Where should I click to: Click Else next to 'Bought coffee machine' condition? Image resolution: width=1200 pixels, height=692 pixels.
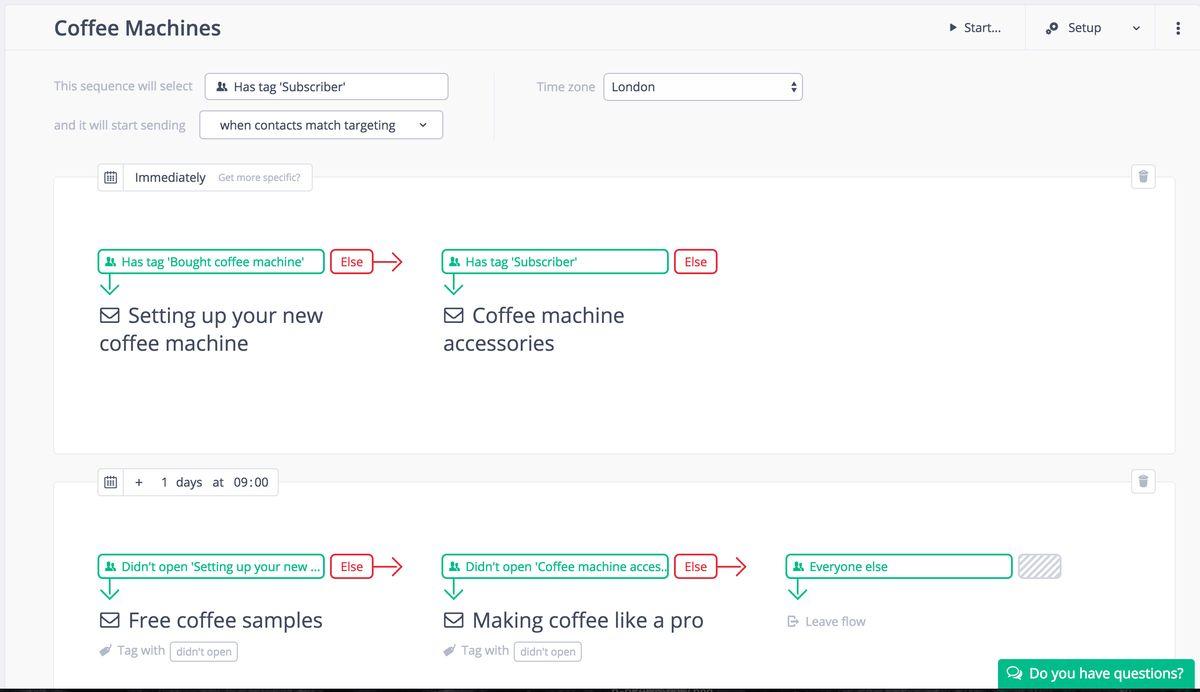coord(352,262)
